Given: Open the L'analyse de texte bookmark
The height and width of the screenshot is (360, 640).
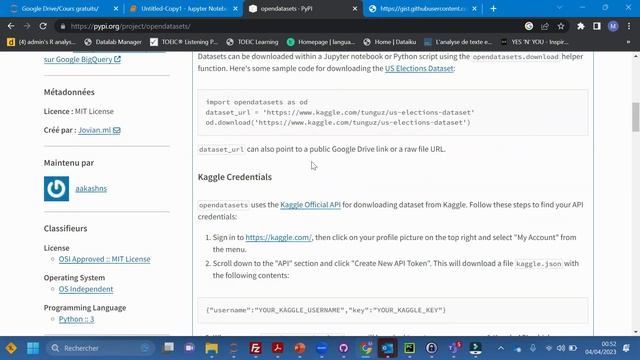Looking at the screenshot, I should [x=458, y=42].
